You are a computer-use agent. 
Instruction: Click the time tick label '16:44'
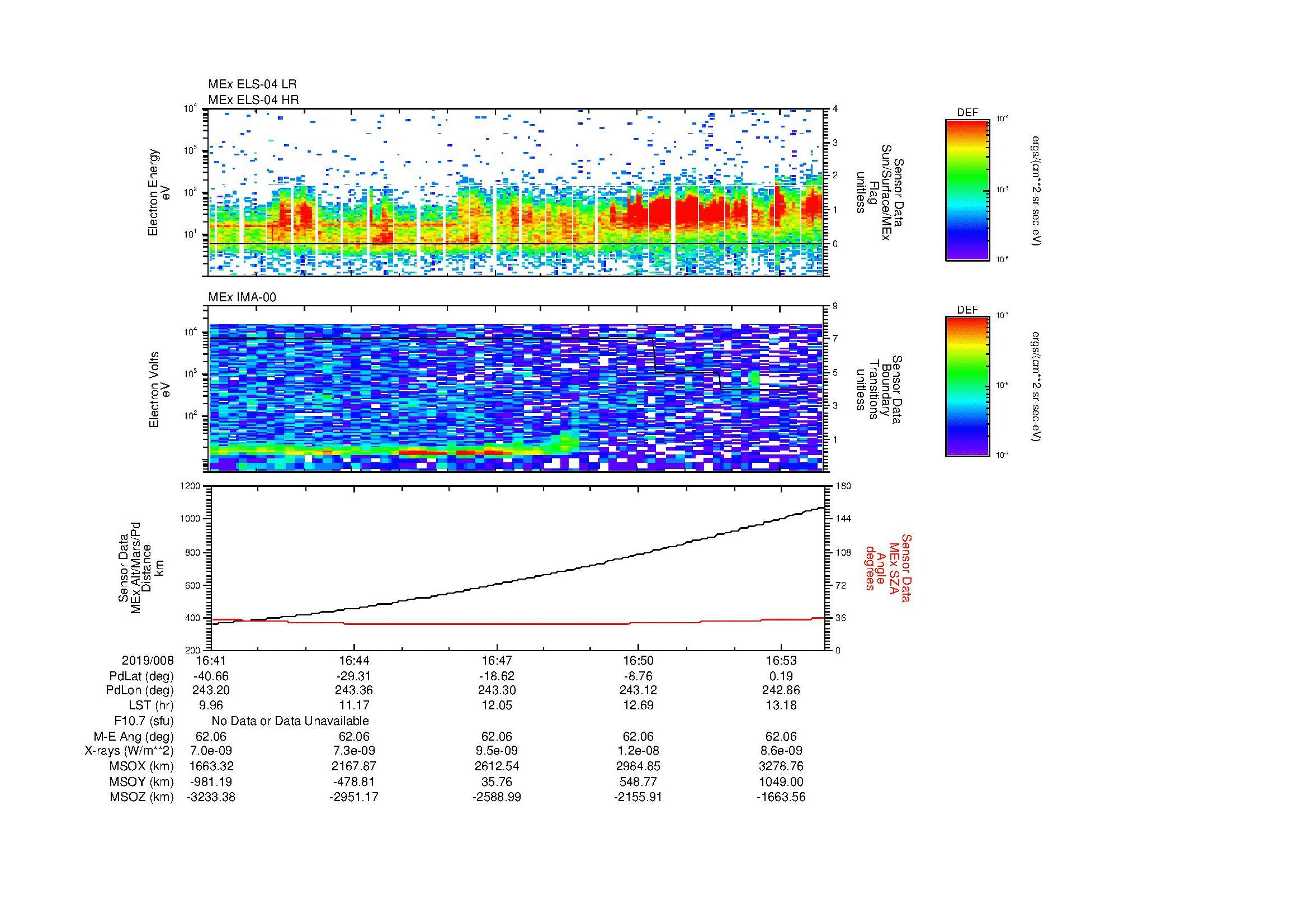(354, 661)
